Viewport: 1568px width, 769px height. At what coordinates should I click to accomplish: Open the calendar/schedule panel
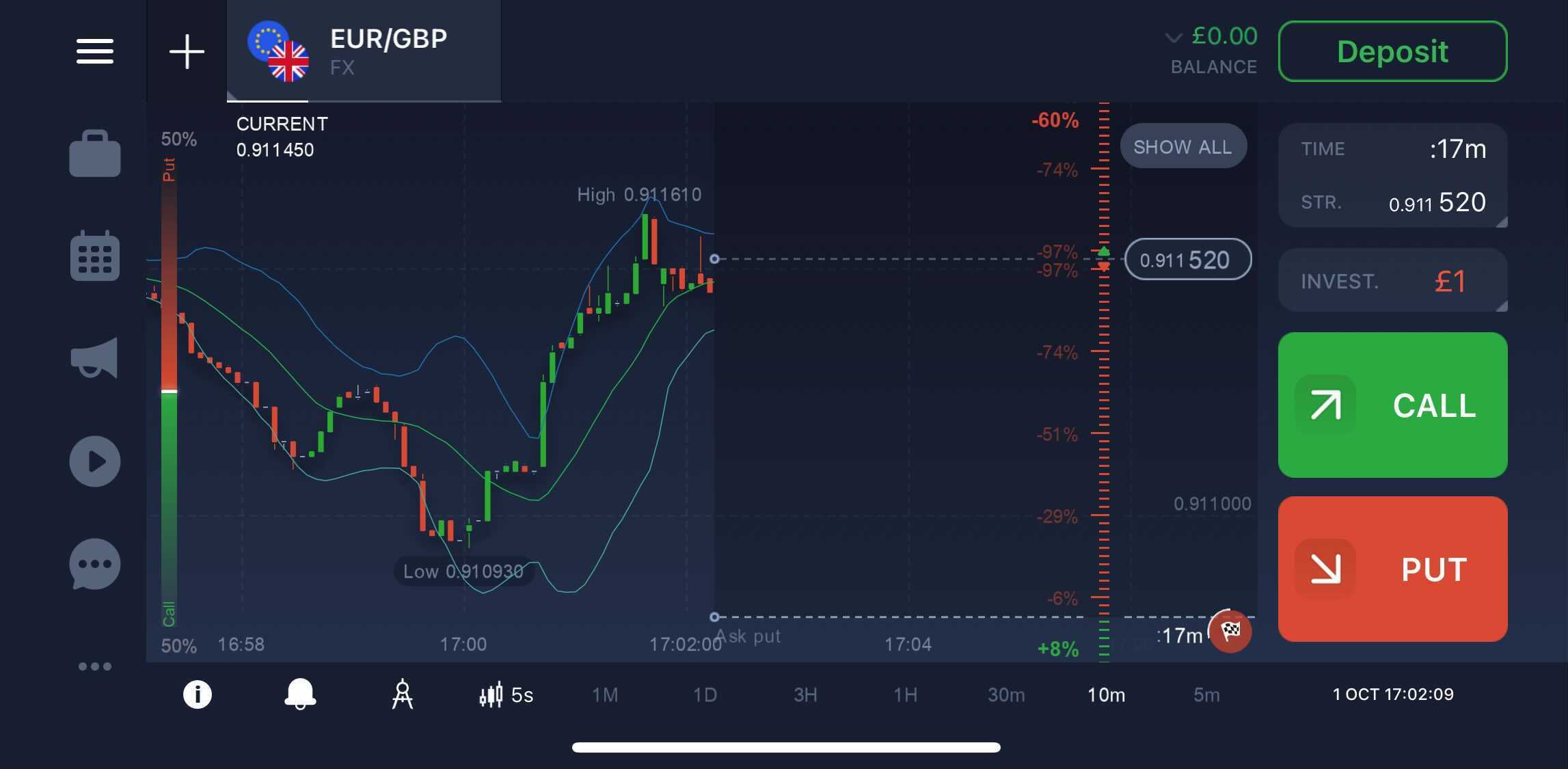[95, 255]
